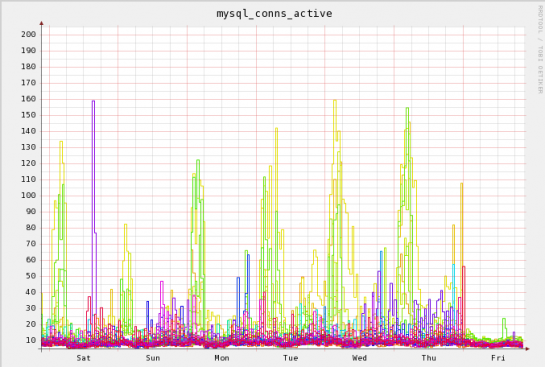Click the mysql_conns_active chart title
Viewport: 545px width, 367px height.
point(274,14)
